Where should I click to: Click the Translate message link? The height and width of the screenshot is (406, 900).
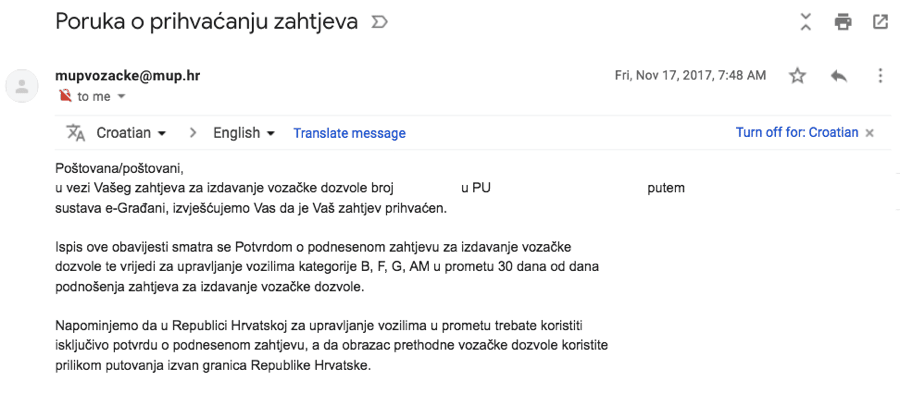[350, 133]
